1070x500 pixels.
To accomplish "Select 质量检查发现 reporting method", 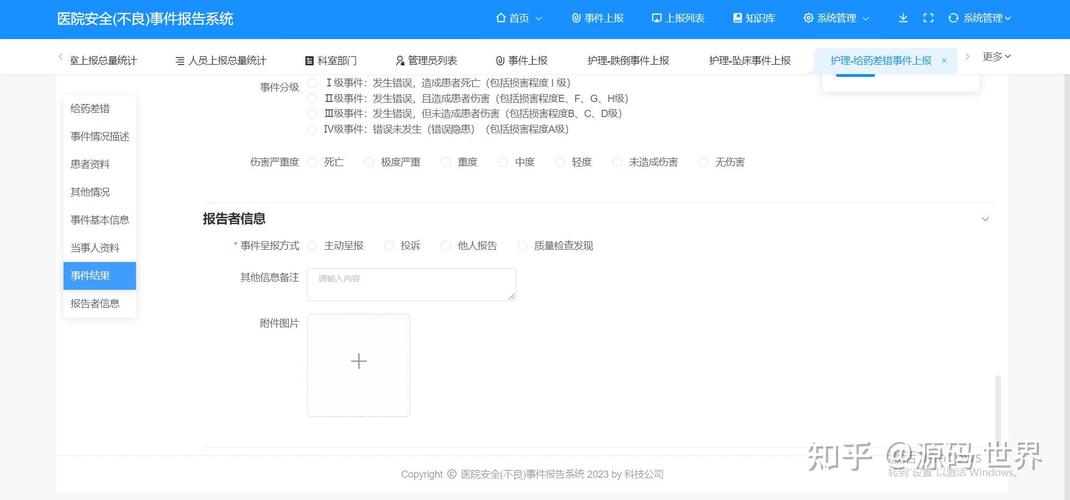I will [x=523, y=246].
